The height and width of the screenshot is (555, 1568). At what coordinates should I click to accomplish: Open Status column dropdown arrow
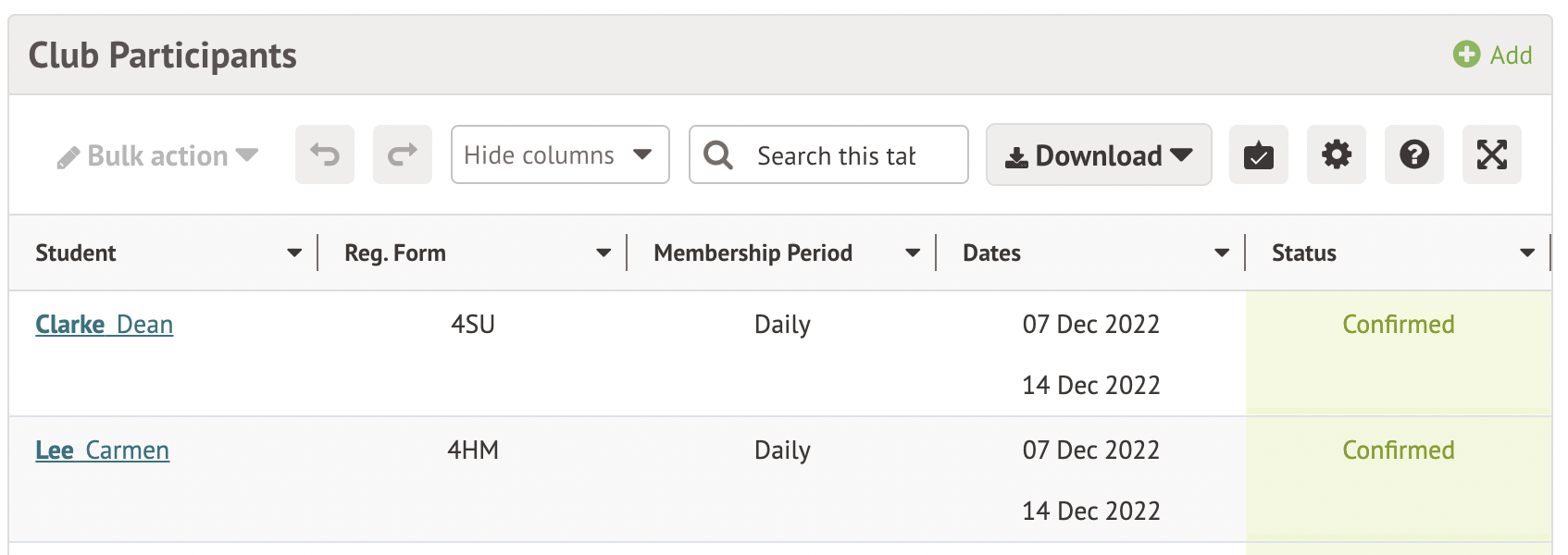pyautogui.click(x=1527, y=253)
